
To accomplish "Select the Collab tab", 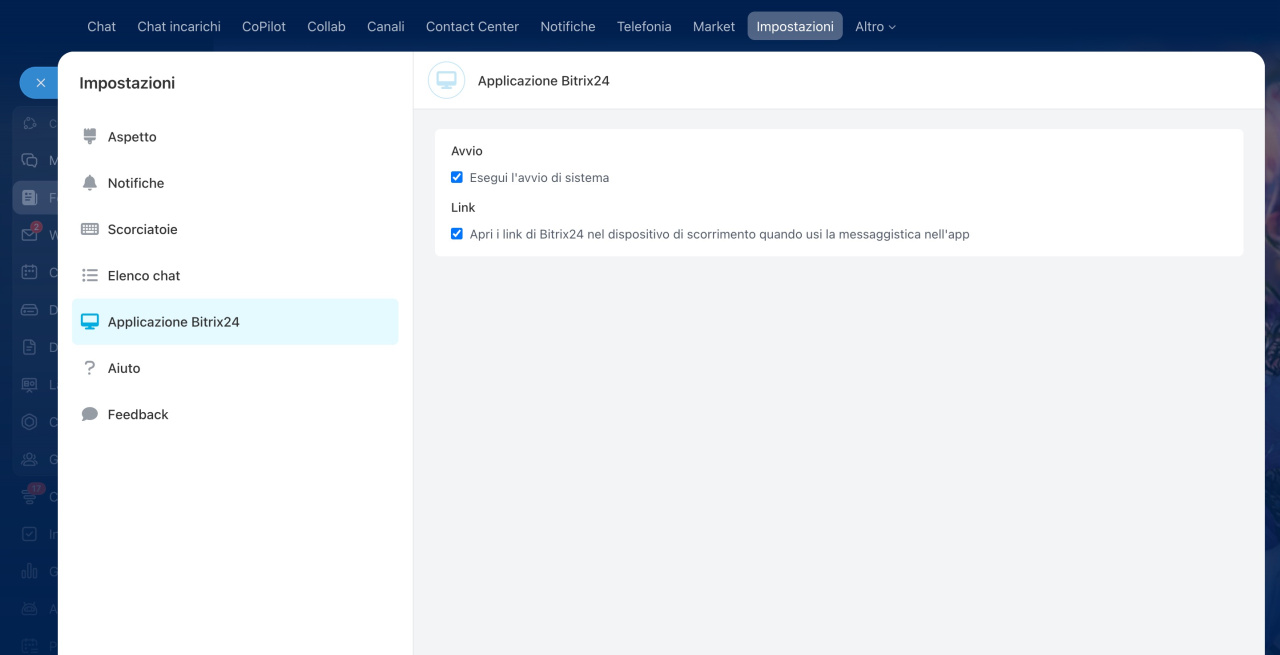I will tap(326, 27).
